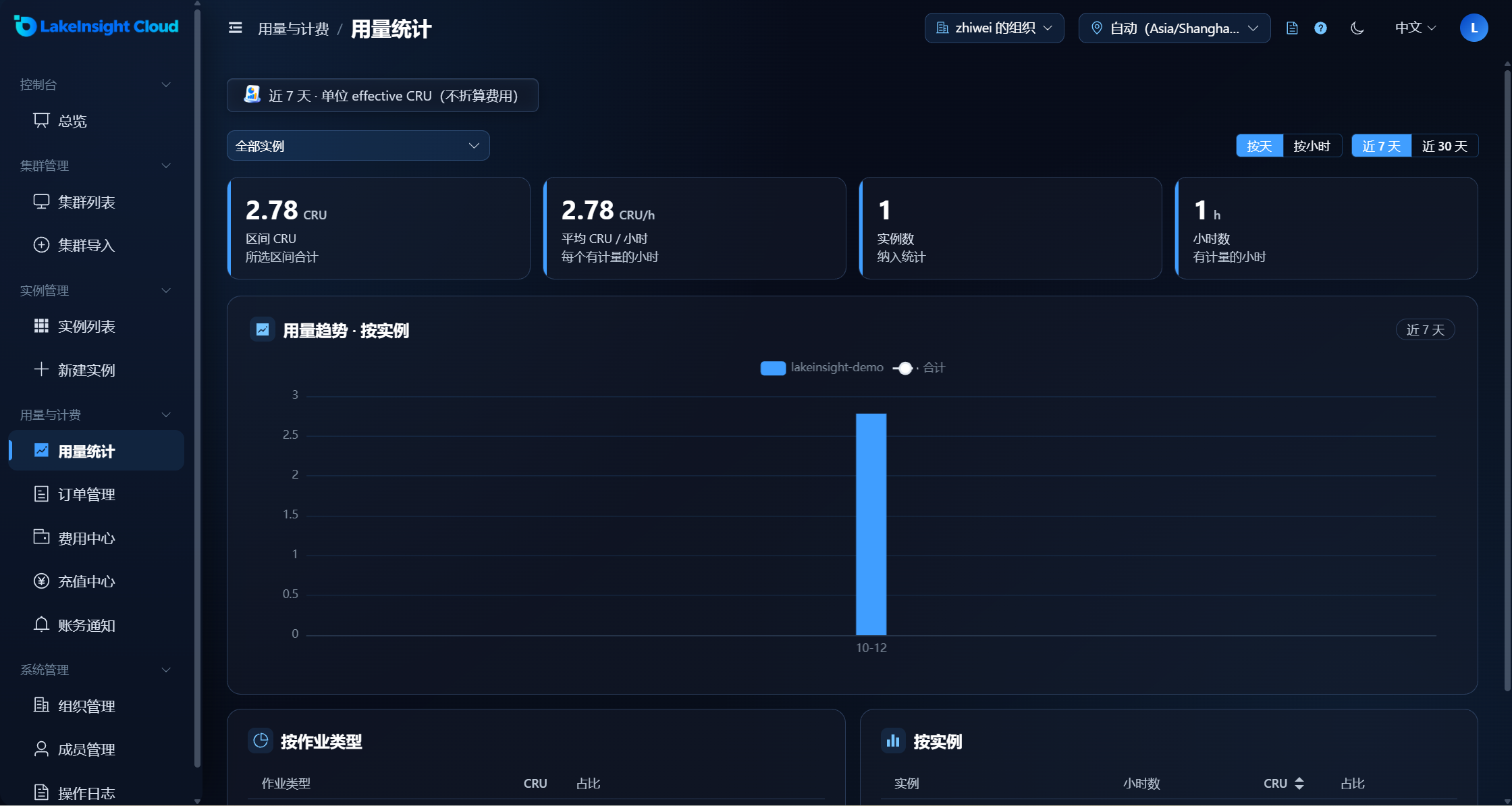
Task: Collapse the 系统管理 sidebar group
Action: pyautogui.click(x=96, y=670)
